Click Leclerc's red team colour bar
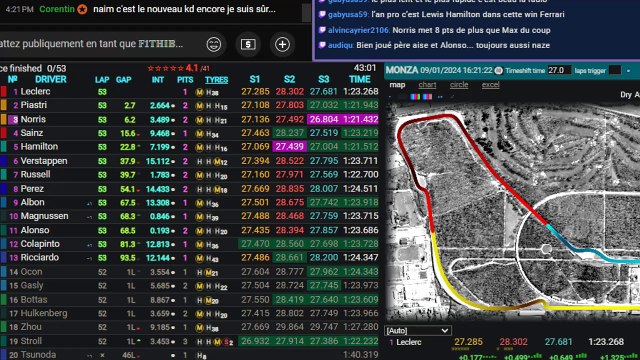640x360 pixels. click(3, 91)
